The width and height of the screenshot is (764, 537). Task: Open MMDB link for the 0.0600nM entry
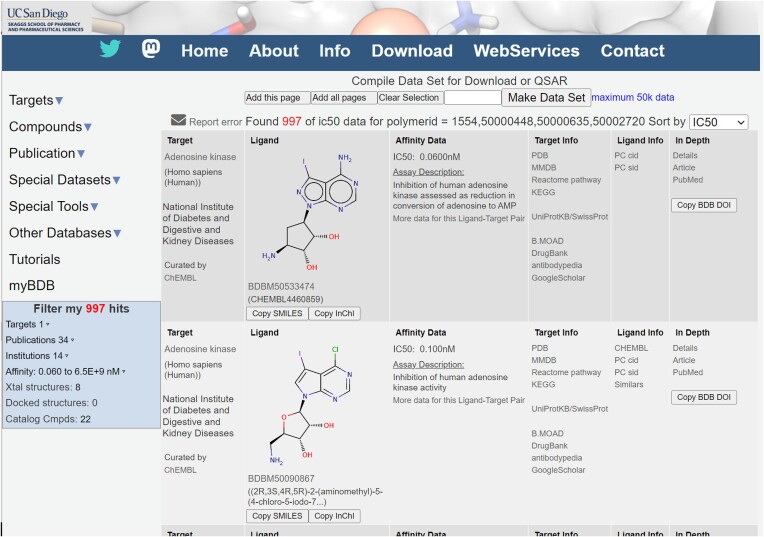pos(544,168)
